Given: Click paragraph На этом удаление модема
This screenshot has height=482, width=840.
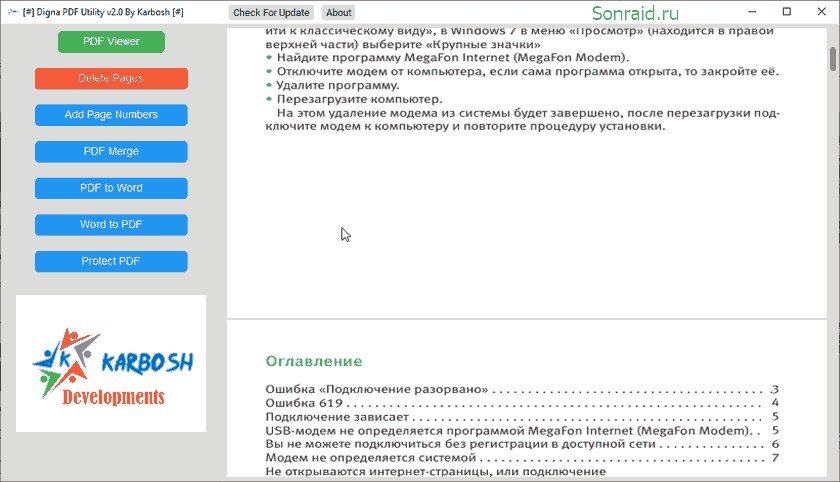Looking at the screenshot, I should click(x=523, y=120).
